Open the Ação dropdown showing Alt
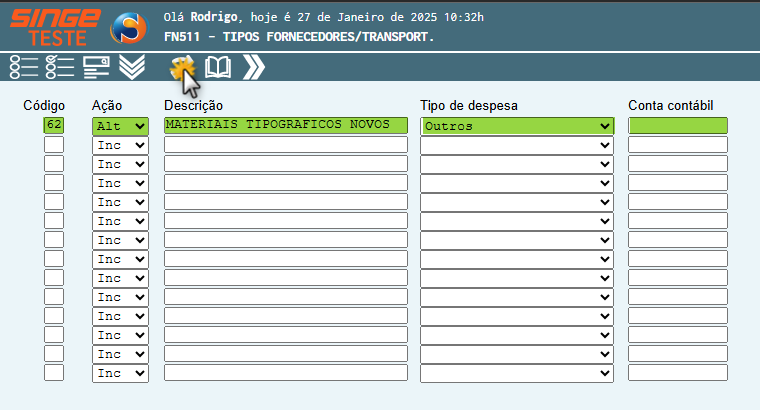 click(120, 126)
